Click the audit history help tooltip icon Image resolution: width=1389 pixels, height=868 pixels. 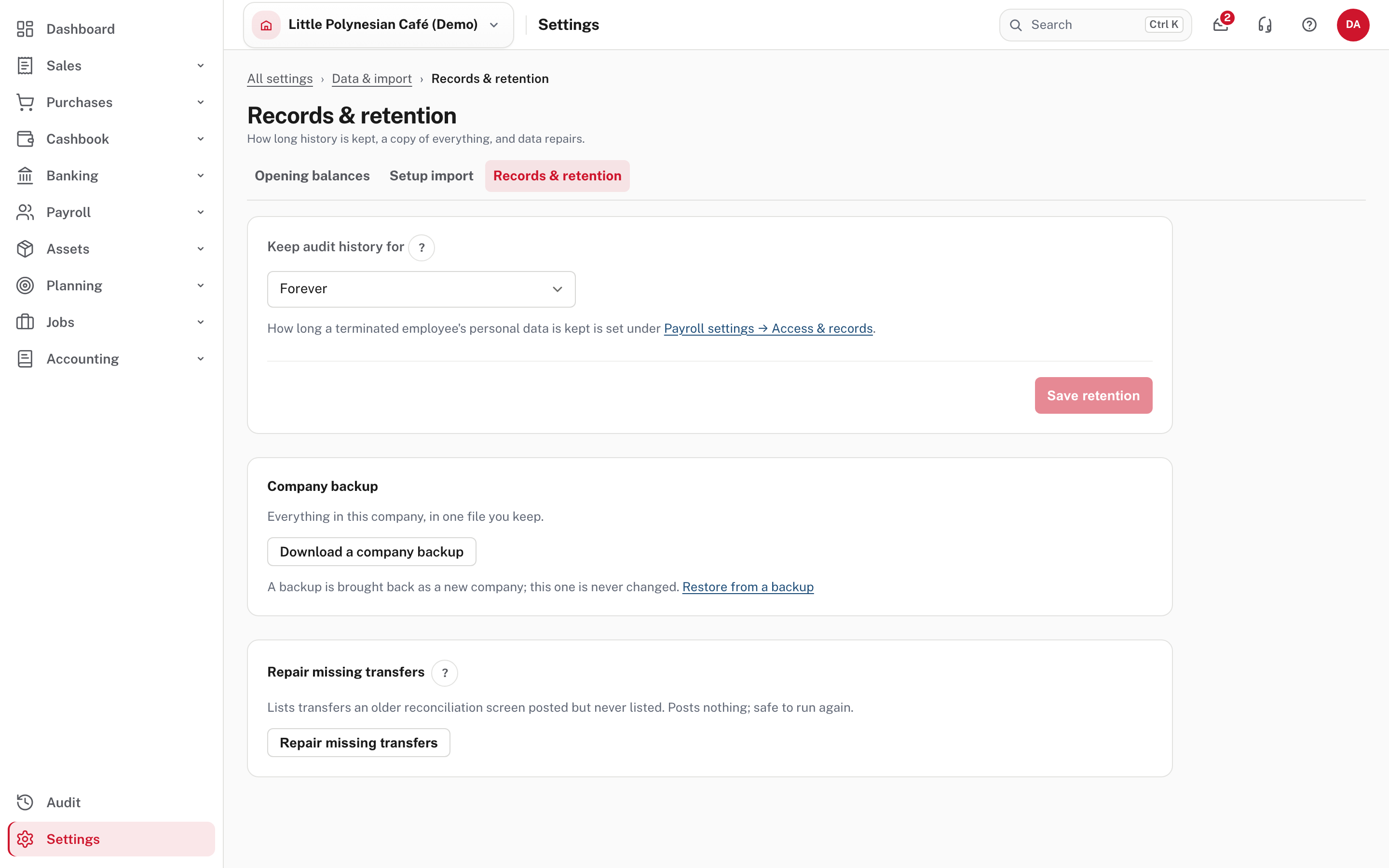(422, 248)
